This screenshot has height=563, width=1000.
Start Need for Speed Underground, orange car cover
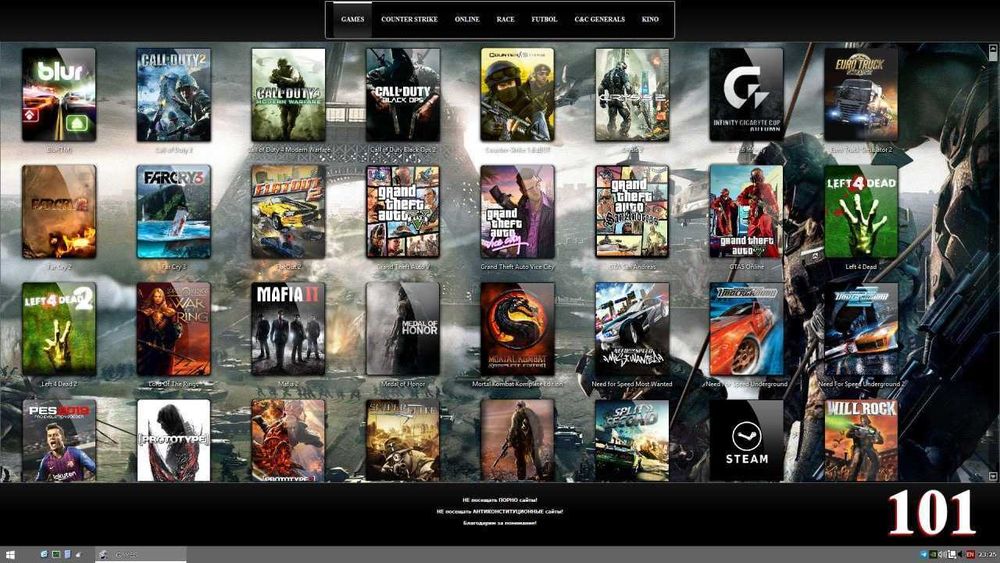746,329
